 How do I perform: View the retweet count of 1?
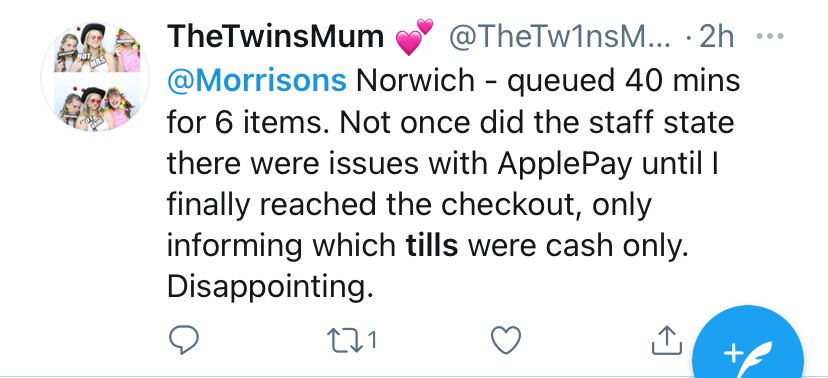[372, 341]
